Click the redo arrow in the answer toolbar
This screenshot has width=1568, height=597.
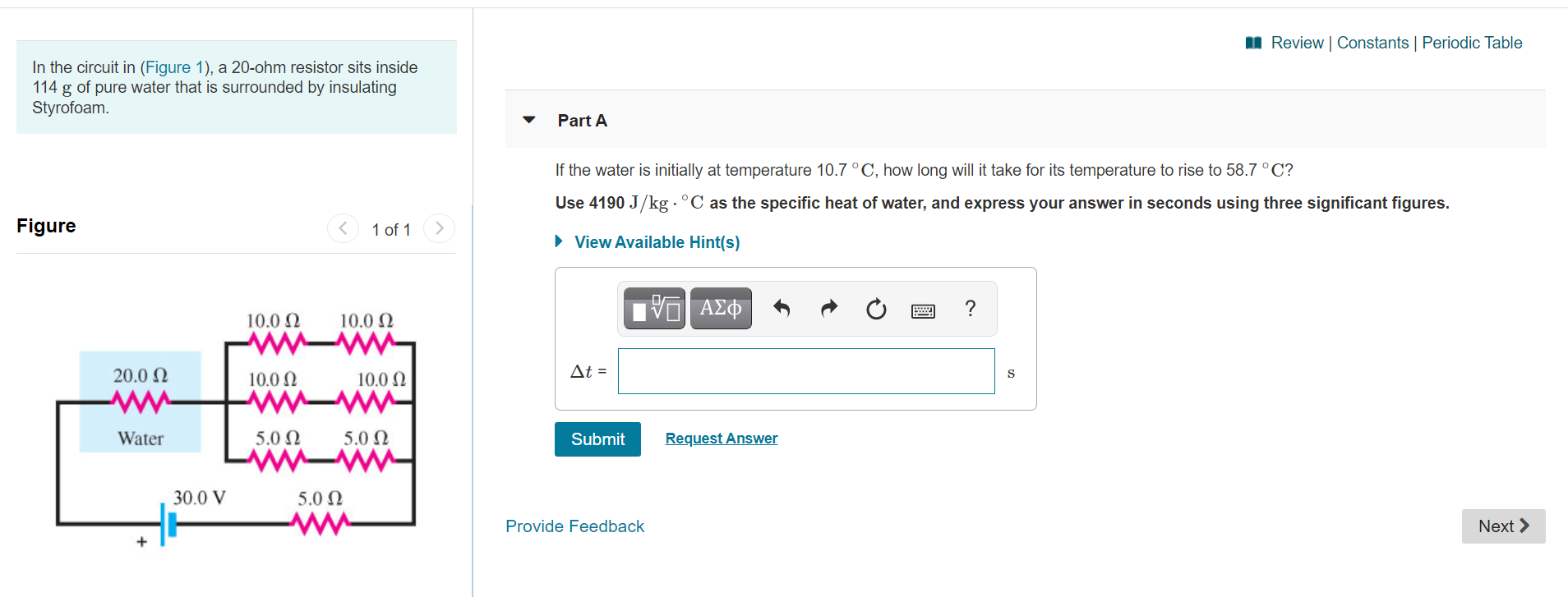point(828,308)
